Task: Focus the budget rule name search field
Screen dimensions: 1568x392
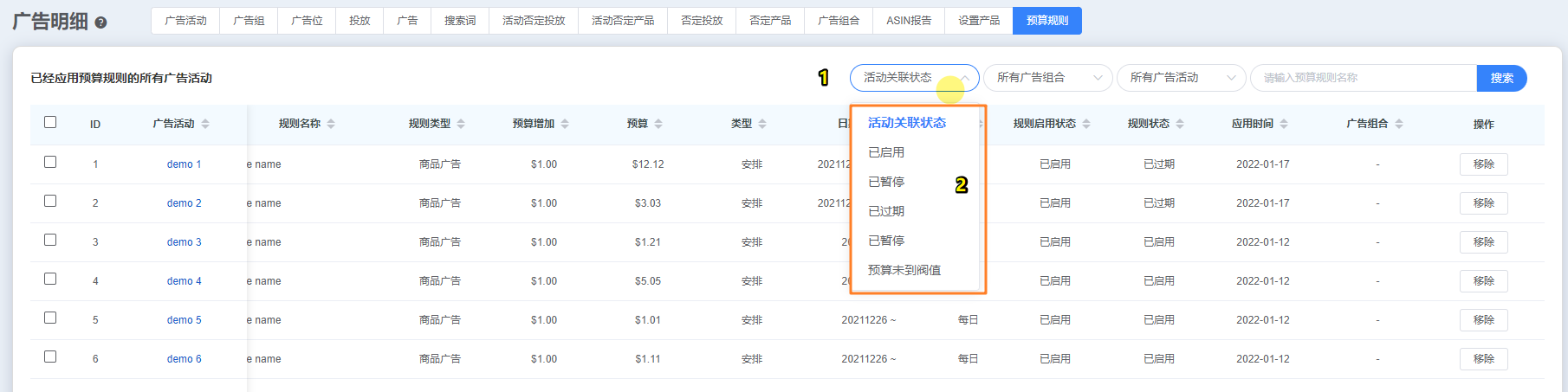Action: (1364, 78)
